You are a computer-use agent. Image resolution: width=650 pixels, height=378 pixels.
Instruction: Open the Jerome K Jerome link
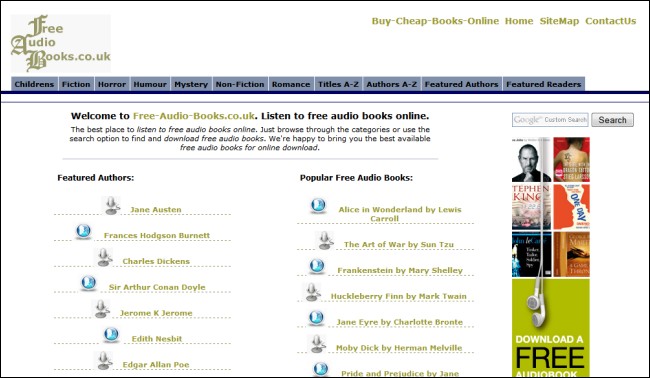click(x=156, y=313)
